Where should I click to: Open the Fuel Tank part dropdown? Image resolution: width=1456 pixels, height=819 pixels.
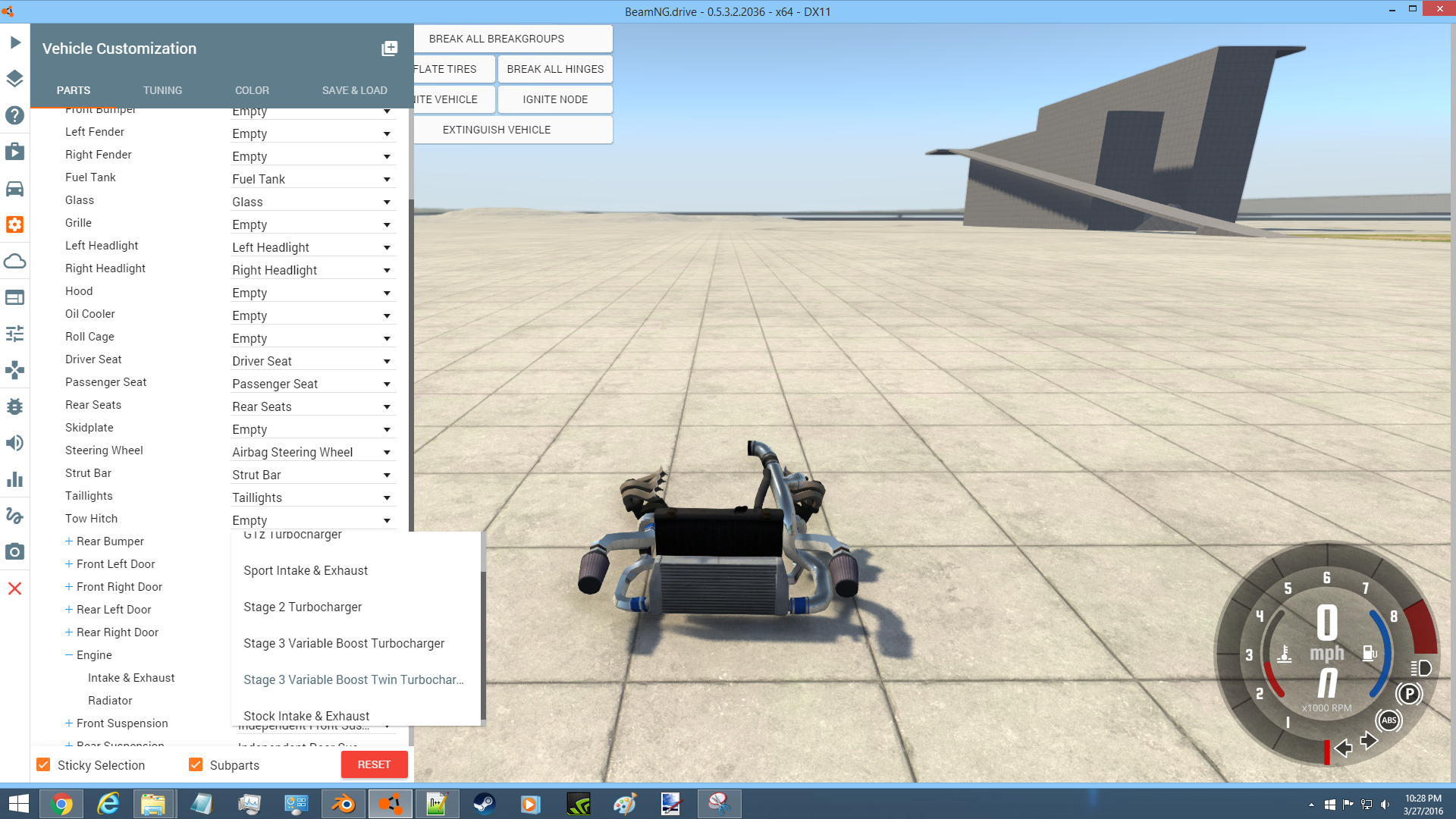coord(312,179)
